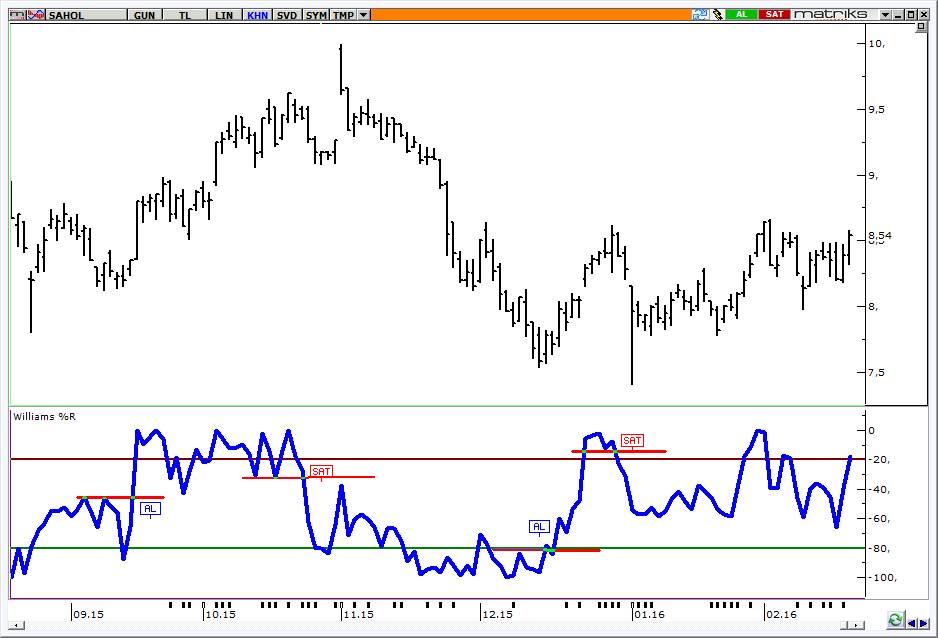Toggle the LIN scale button
This screenshot has height=638, width=938.
[224, 15]
